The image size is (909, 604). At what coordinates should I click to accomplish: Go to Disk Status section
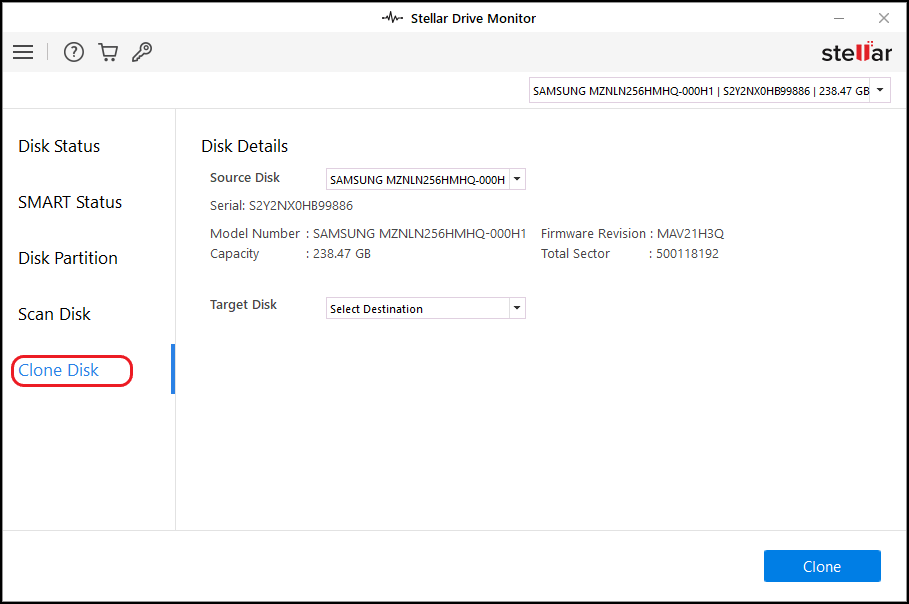coord(59,146)
